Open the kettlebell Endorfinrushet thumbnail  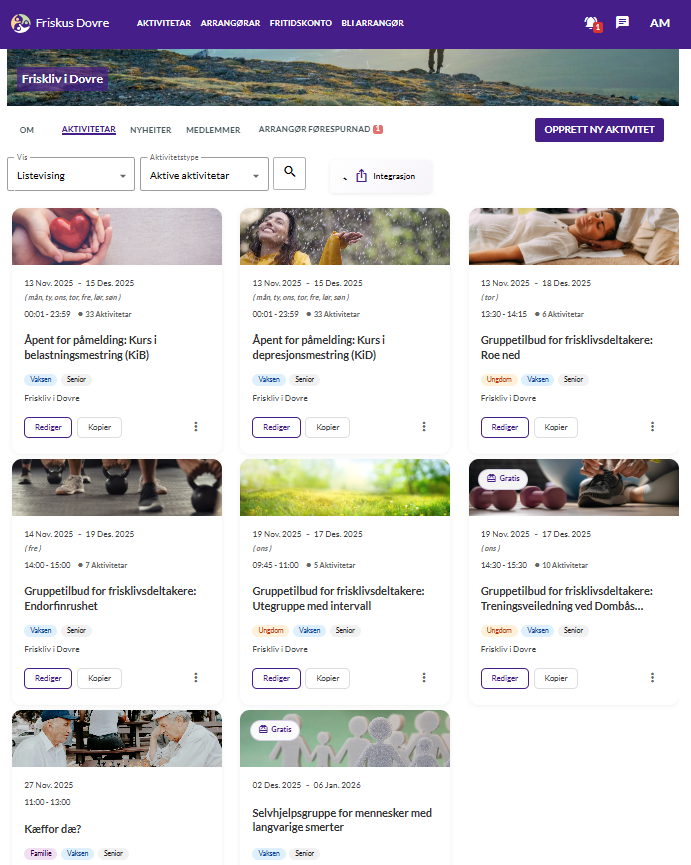117,487
